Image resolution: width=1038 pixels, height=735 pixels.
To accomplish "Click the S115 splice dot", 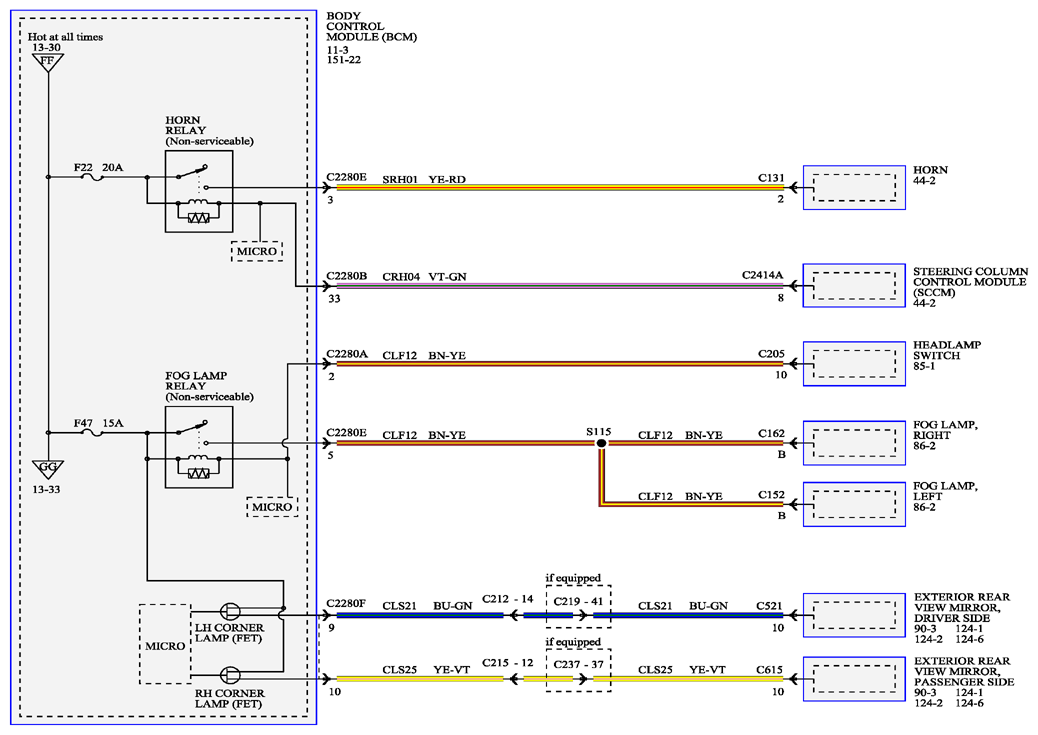I will click(x=601, y=443).
